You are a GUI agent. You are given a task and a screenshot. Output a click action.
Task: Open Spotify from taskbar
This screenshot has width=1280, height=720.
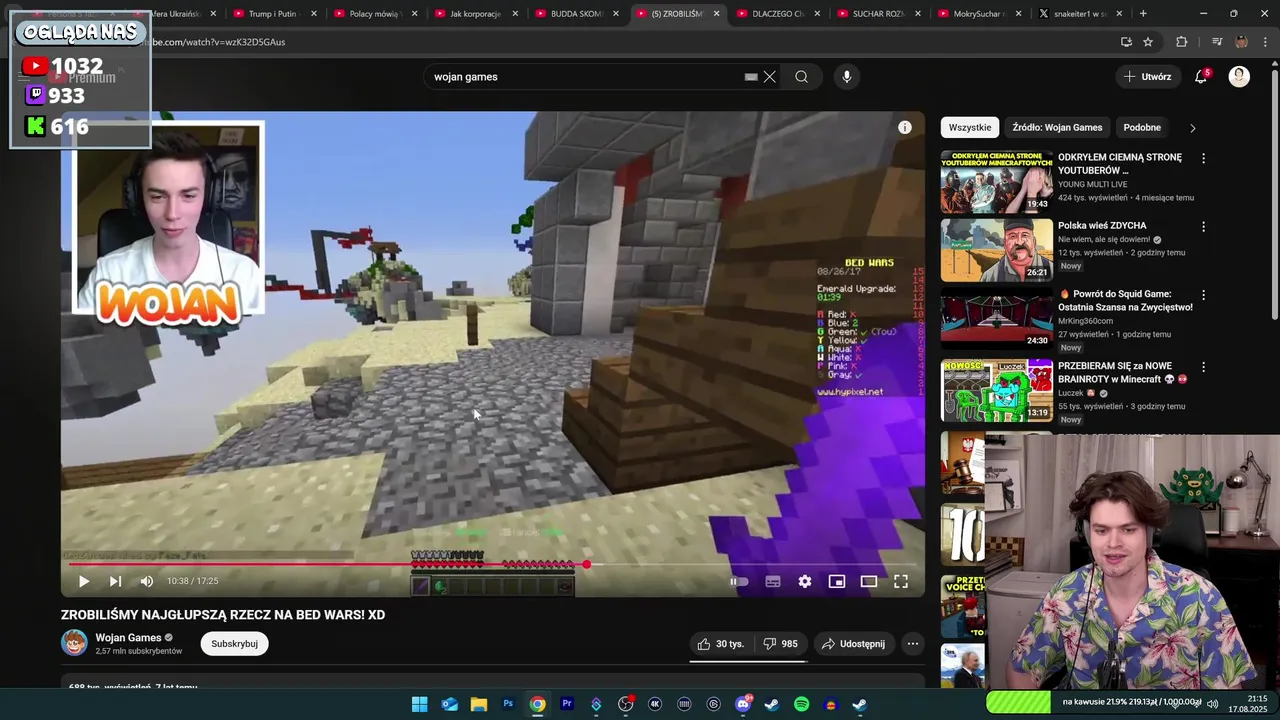pos(801,704)
